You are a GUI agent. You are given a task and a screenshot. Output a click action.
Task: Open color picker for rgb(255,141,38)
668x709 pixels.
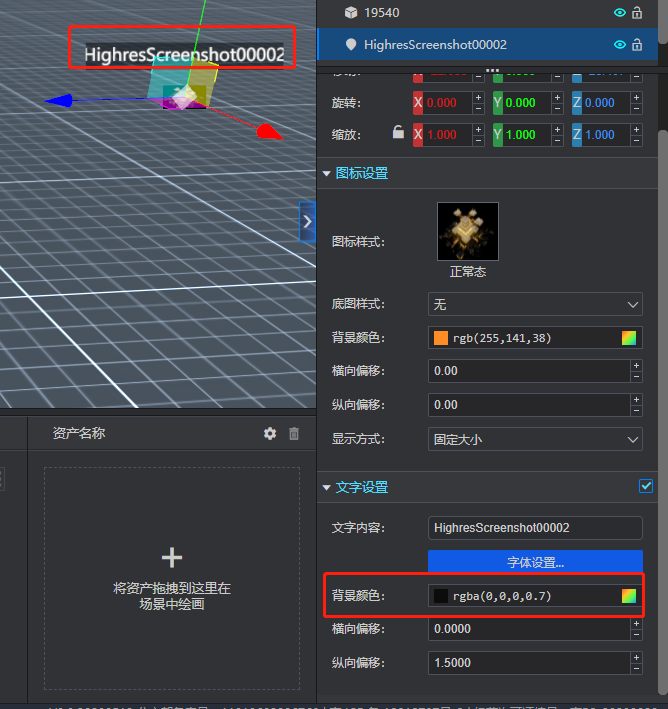point(629,338)
